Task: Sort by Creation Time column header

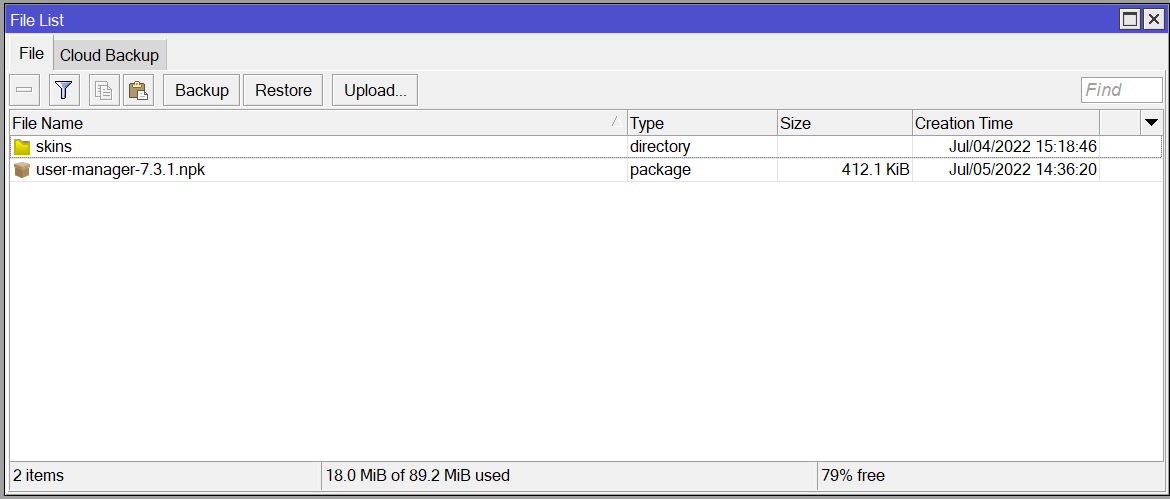Action: point(1006,123)
